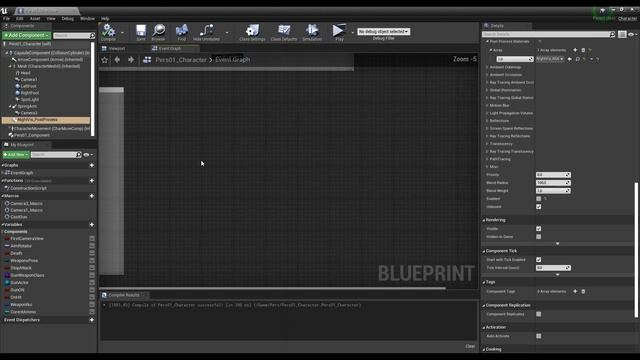The height and width of the screenshot is (360, 640).
Task: Click use-selected-asset arrow next to material dropdown
Action: pyautogui.click(x=570, y=59)
